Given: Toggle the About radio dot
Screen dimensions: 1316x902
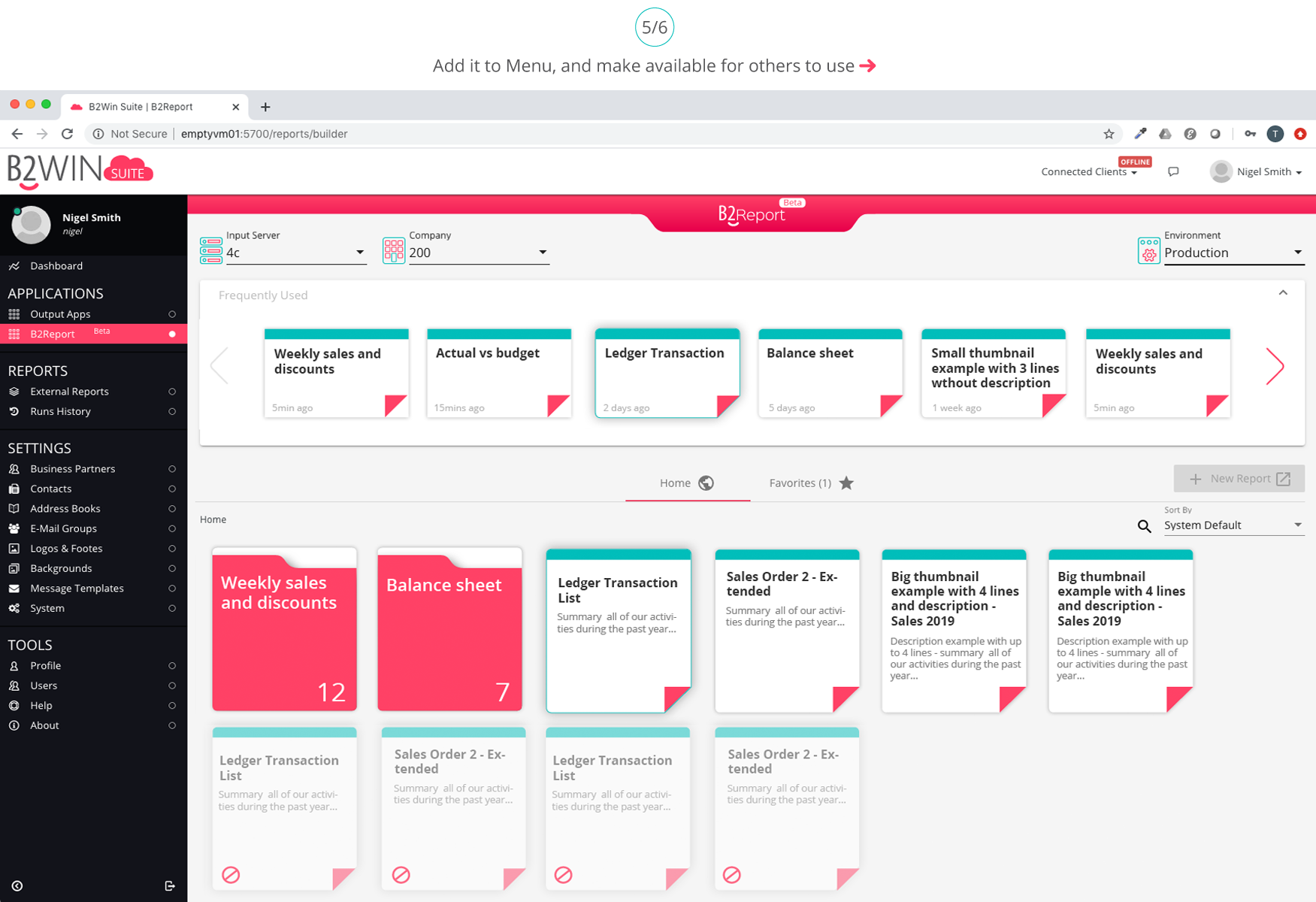Looking at the screenshot, I should tap(172, 726).
